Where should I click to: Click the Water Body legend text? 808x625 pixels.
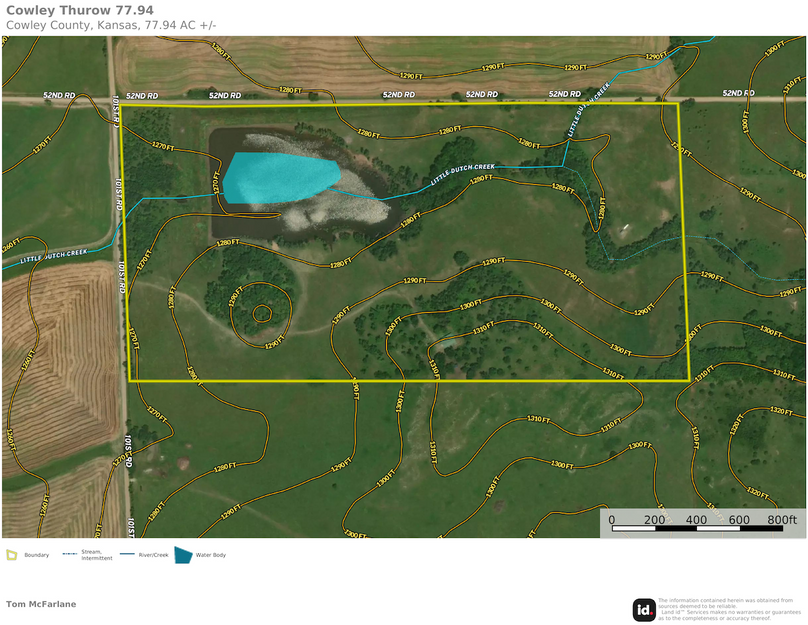point(211,555)
